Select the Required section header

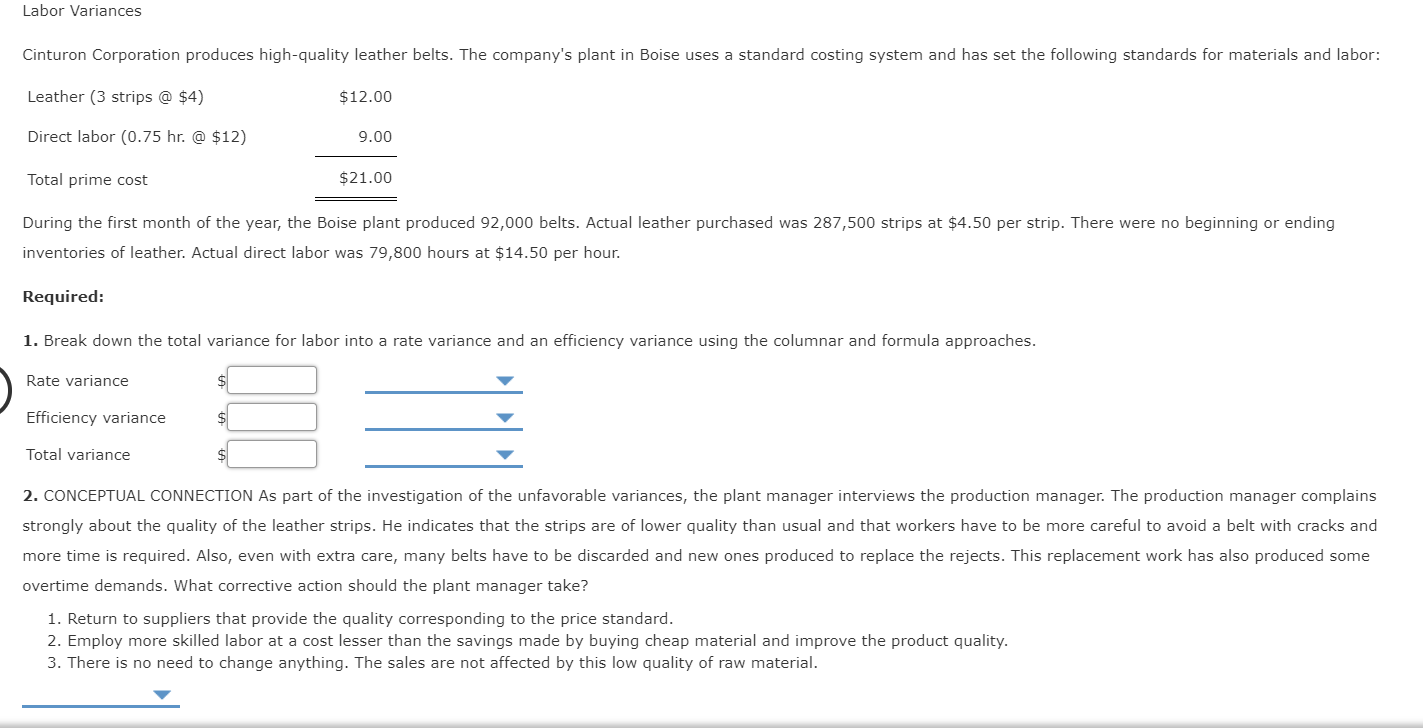[x=62, y=296]
